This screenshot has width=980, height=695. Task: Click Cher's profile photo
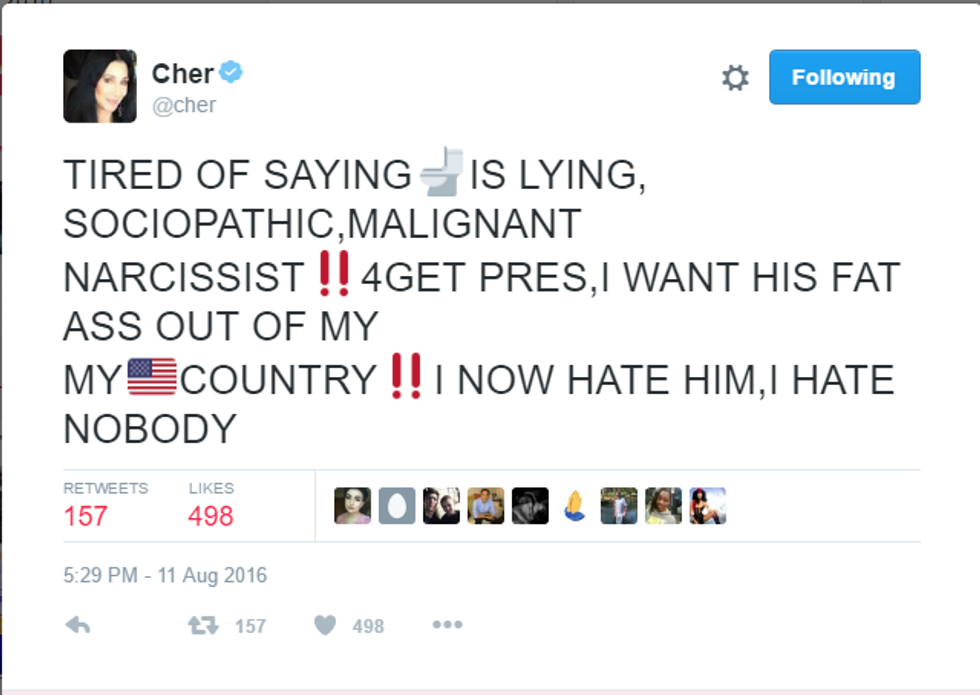click(x=100, y=86)
